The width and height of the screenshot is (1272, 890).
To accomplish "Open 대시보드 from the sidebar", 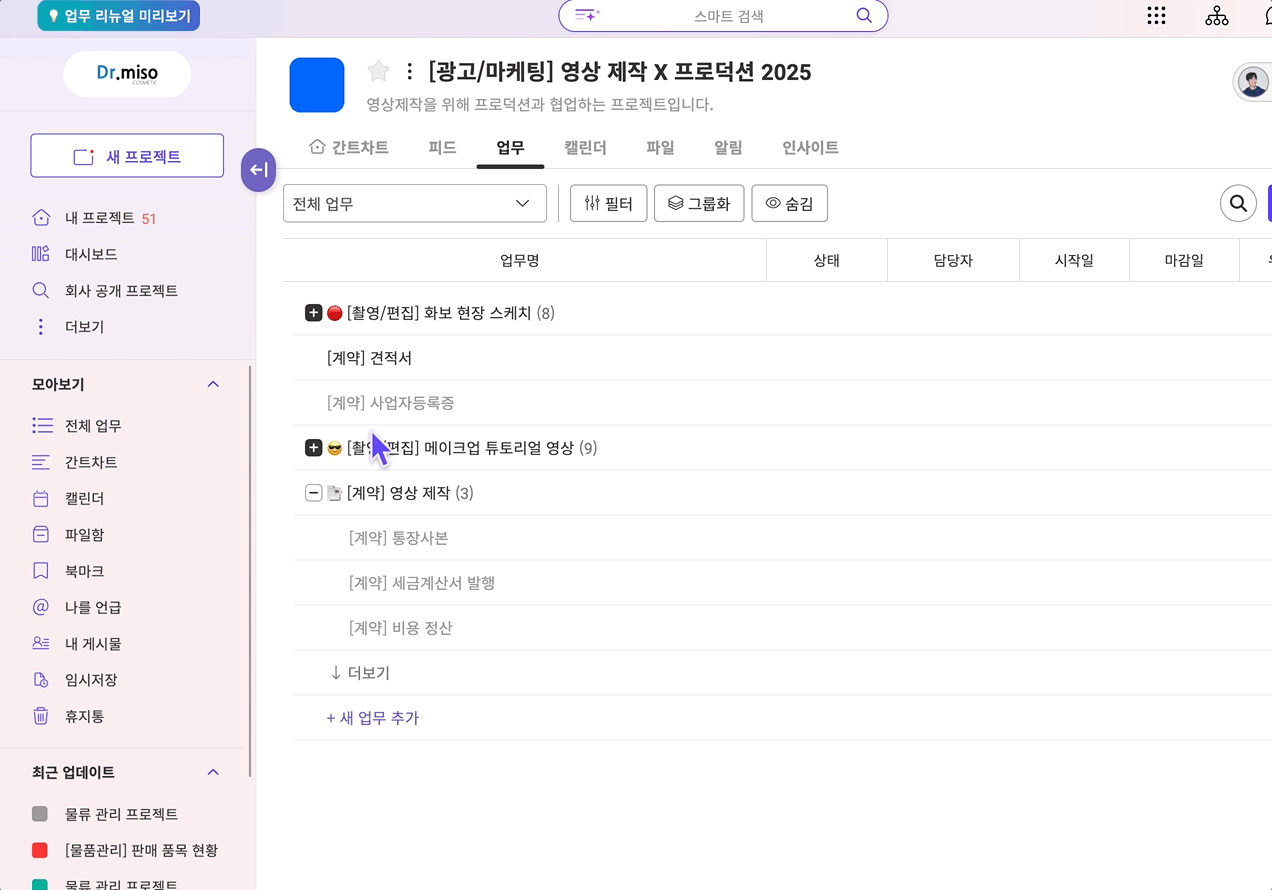I will pyautogui.click(x=90, y=254).
